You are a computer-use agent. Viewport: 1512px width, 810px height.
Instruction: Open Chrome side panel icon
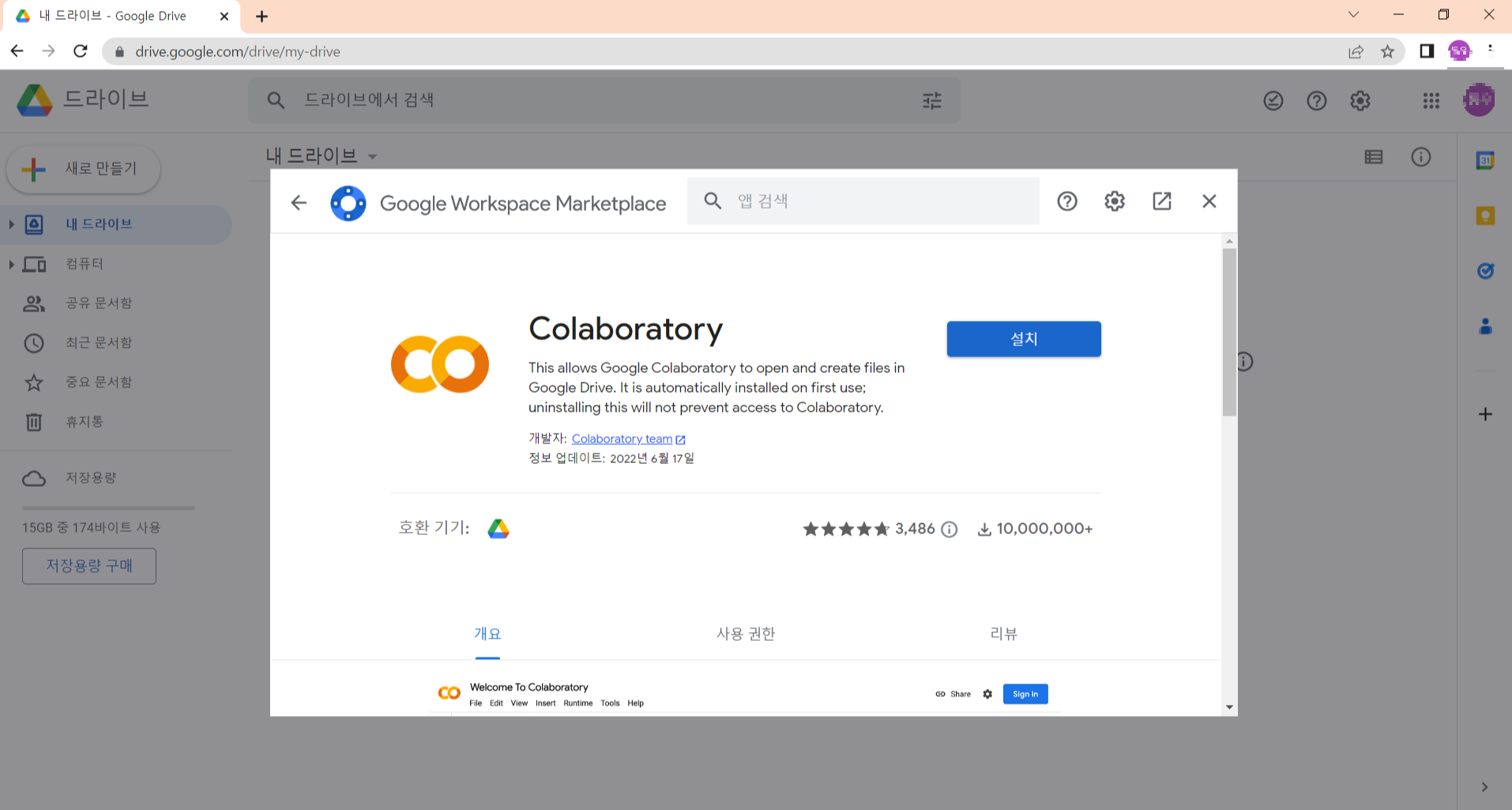point(1427,51)
